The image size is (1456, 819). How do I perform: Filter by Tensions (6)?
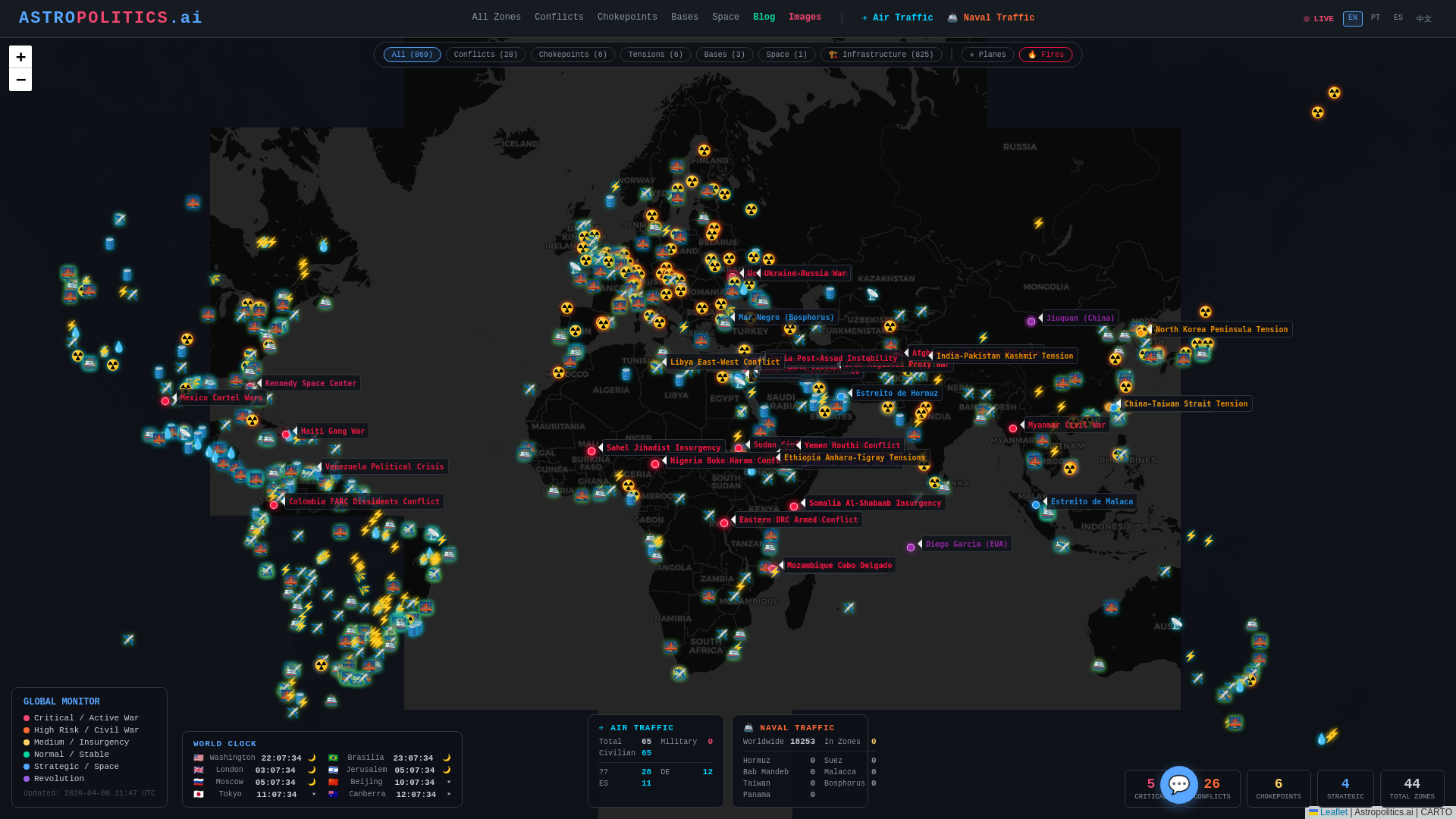[x=655, y=55]
